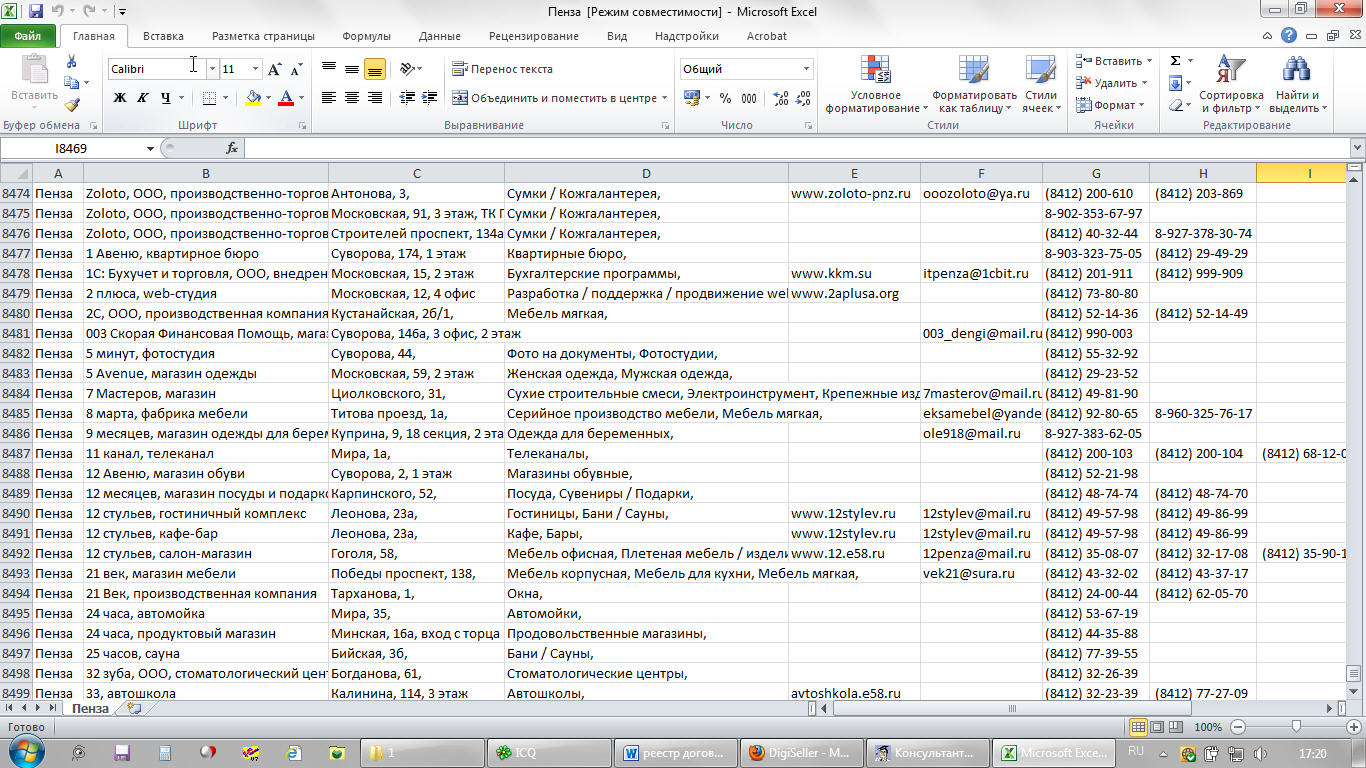Apply center horizontal text alignment
Screen dimensions: 1366x768
tap(352, 98)
